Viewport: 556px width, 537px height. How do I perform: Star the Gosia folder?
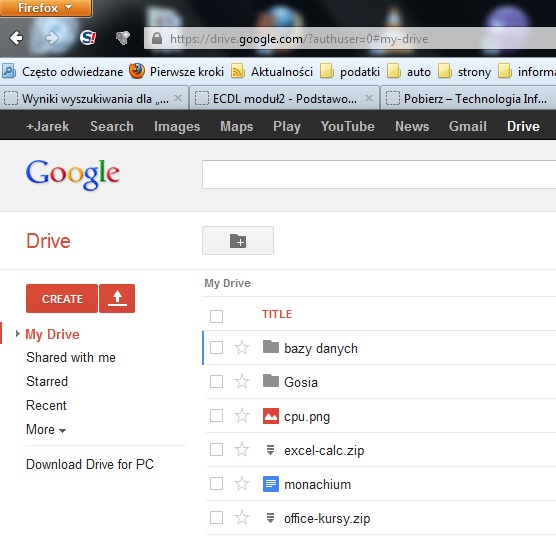242,382
